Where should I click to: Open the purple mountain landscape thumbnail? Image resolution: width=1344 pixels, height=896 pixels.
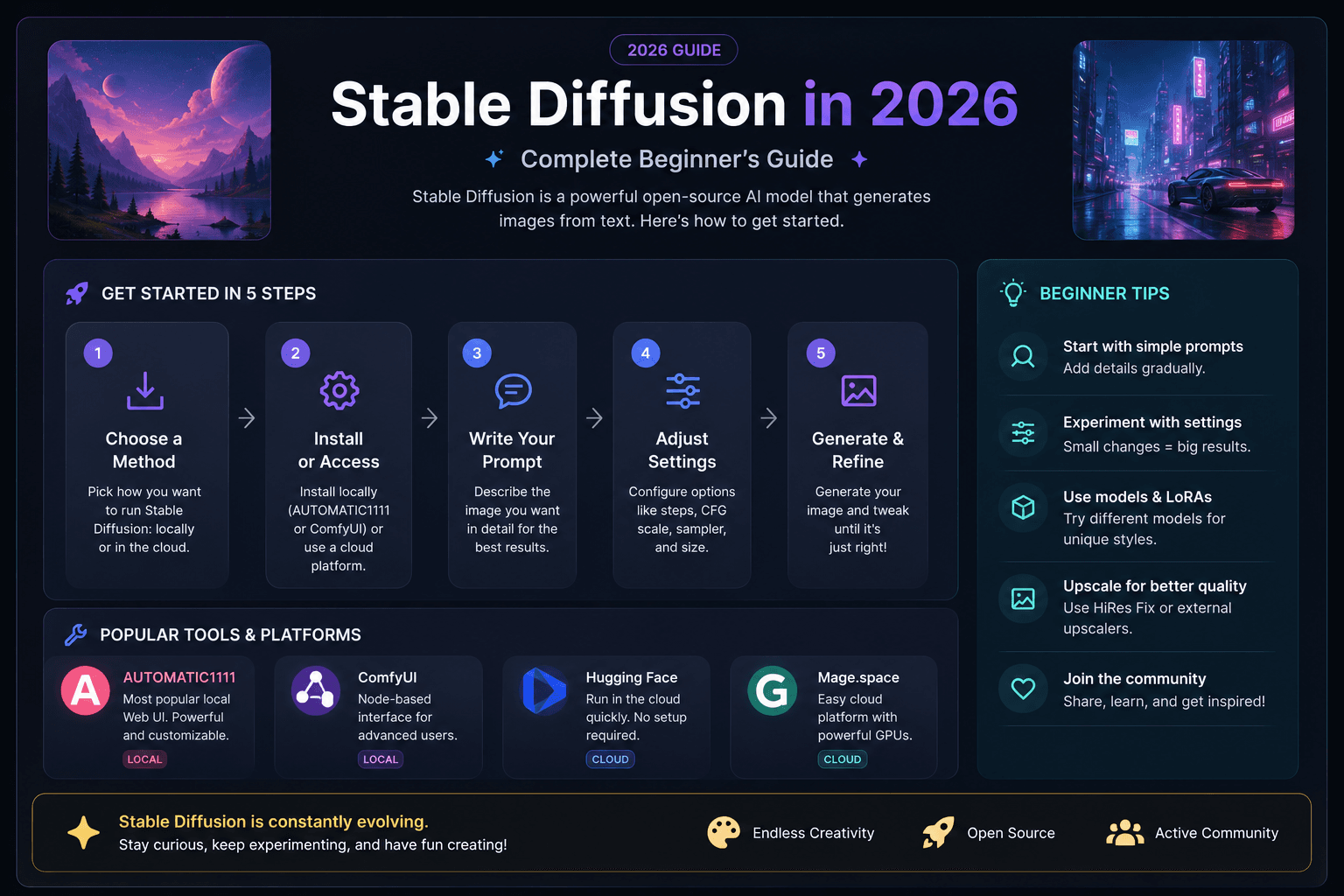[159, 140]
